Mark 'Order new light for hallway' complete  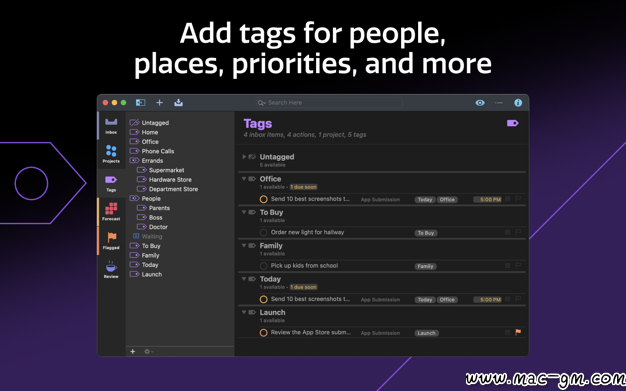tap(263, 232)
